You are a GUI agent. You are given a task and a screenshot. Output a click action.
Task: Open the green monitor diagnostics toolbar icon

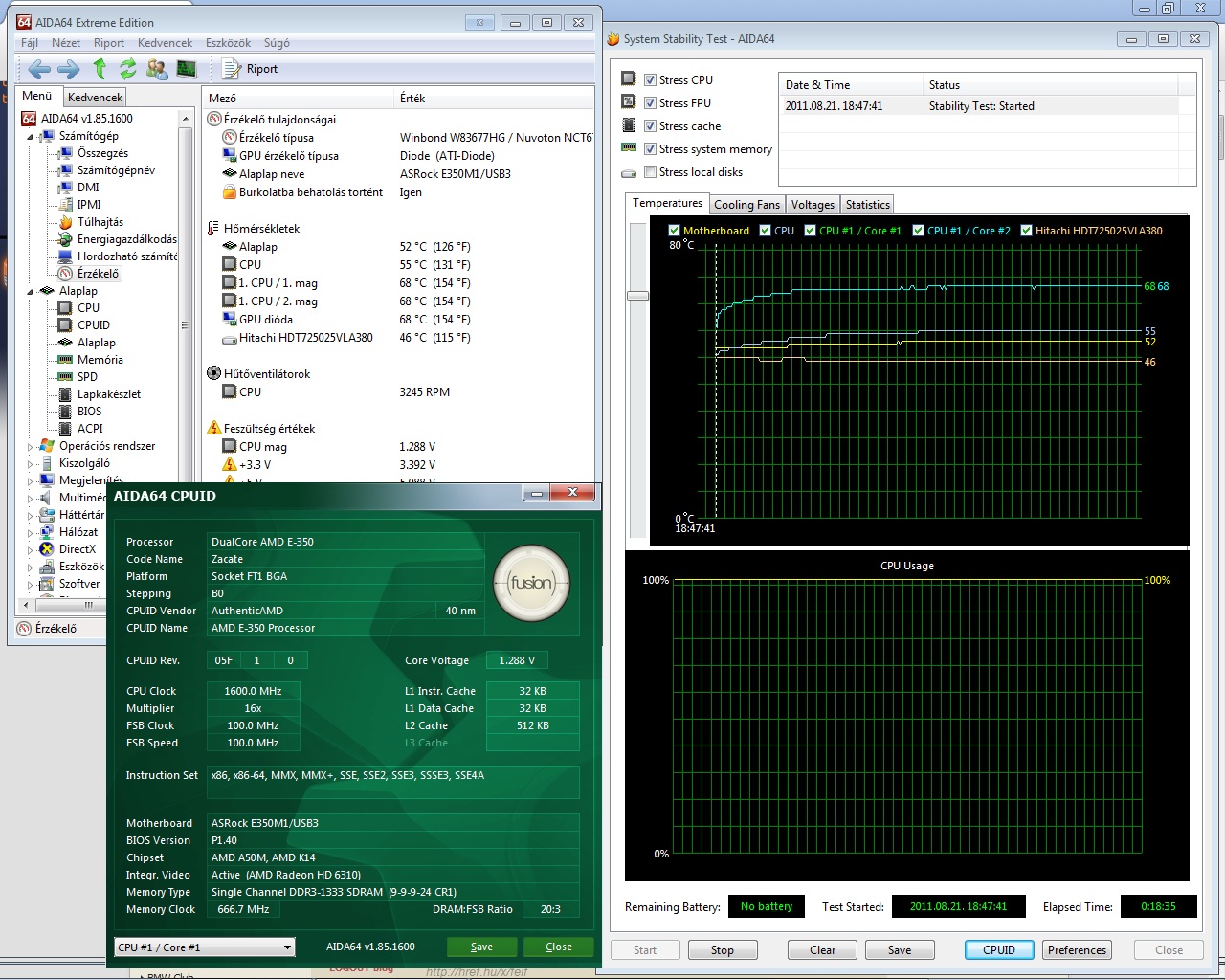click(187, 69)
